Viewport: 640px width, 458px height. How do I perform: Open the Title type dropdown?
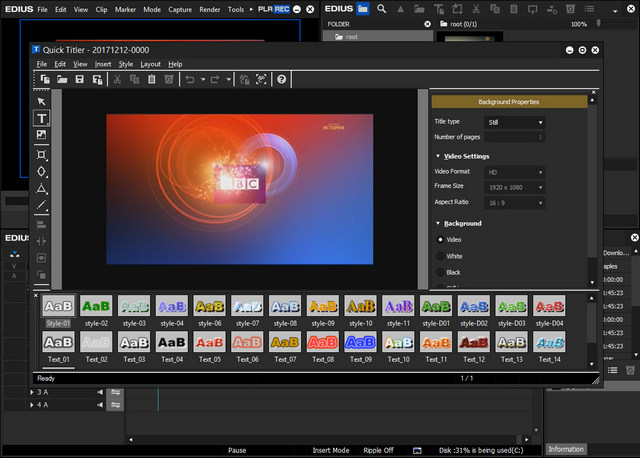click(x=516, y=122)
